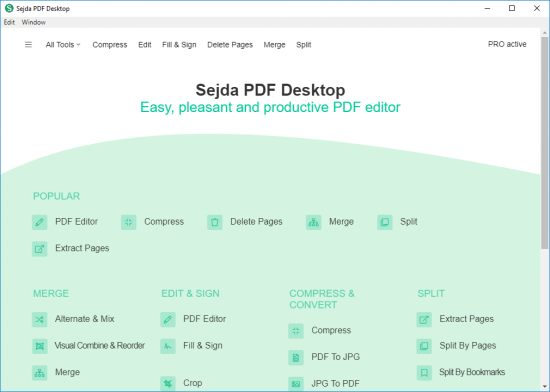550x392 pixels.
Task: Click the Crop tool icon
Action: click(168, 383)
